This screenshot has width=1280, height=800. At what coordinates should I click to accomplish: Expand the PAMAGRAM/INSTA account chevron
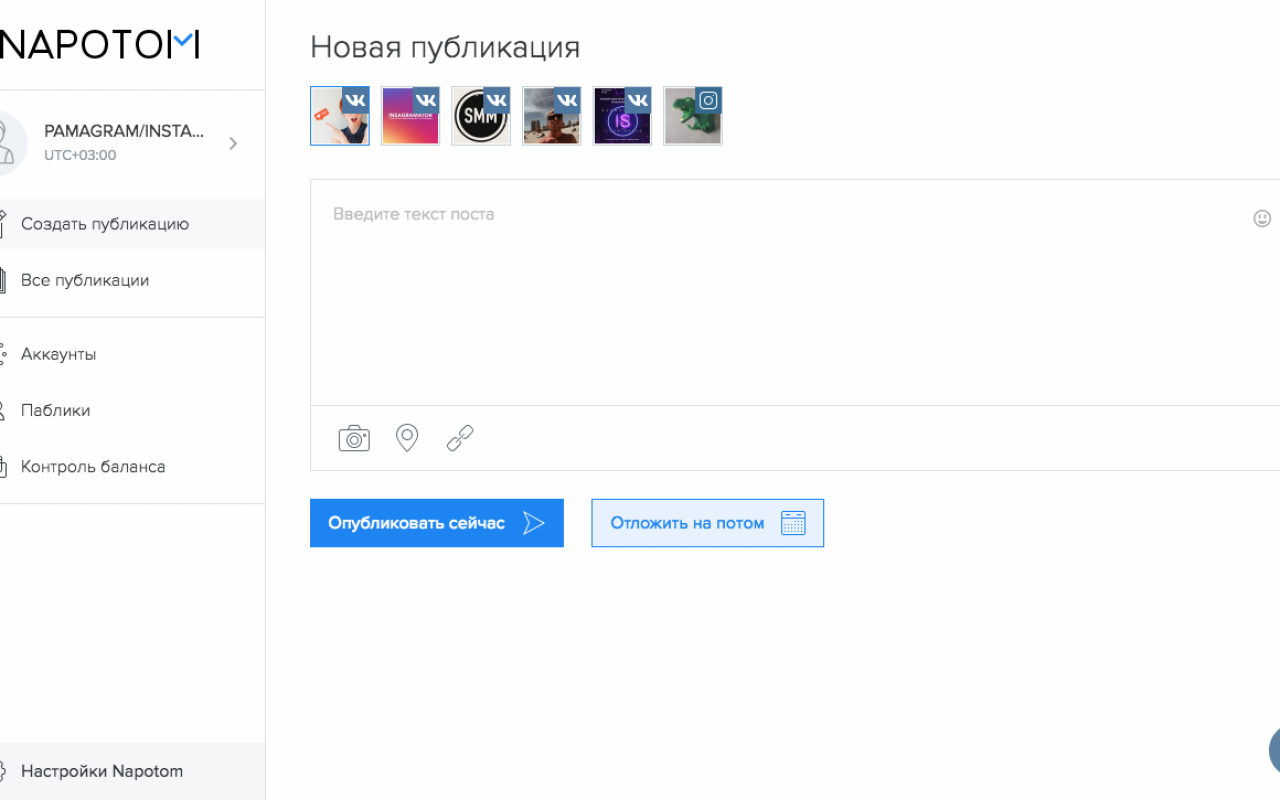click(x=233, y=143)
